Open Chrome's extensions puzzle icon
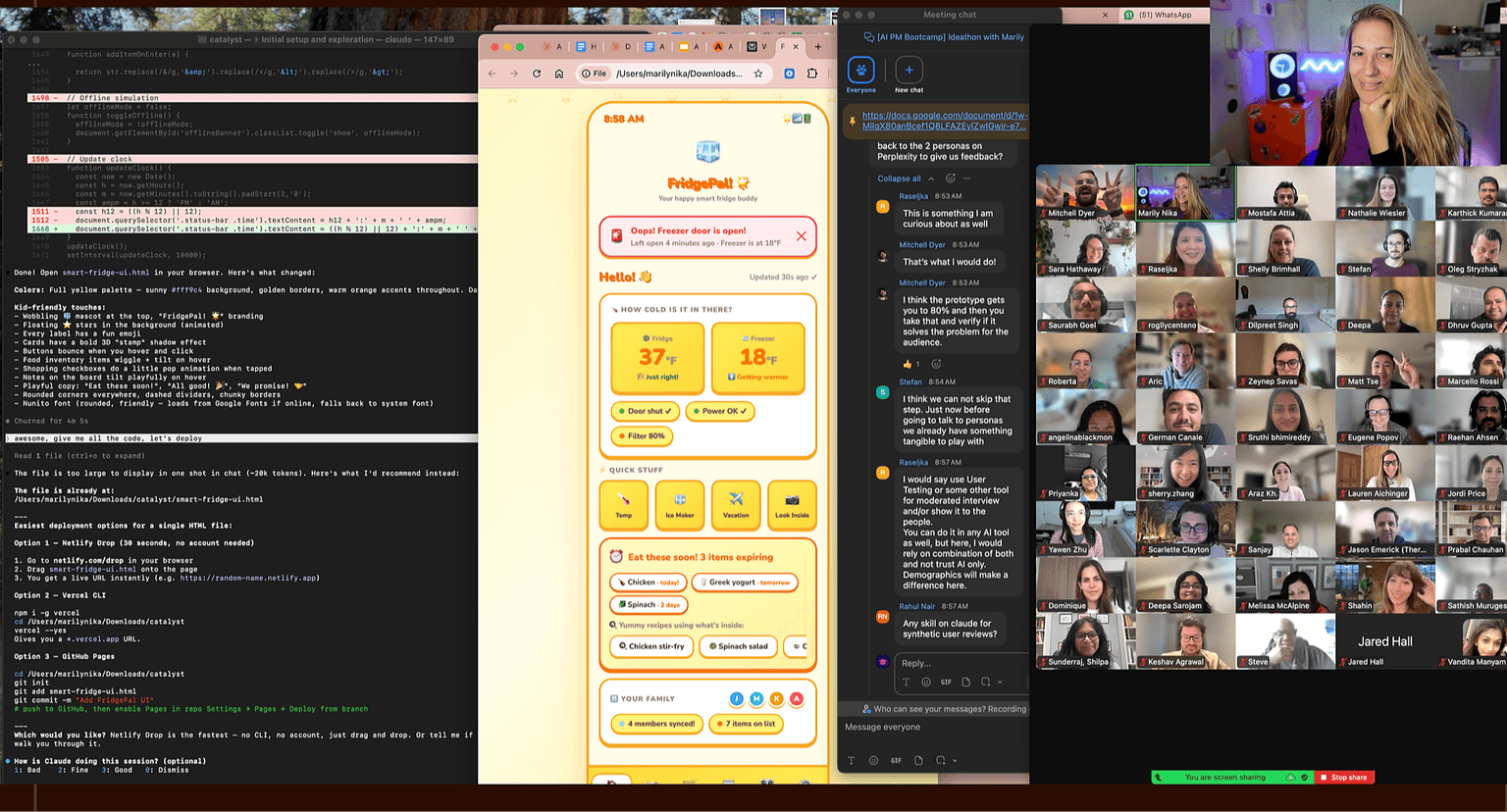This screenshot has height=812, width=1507. (x=811, y=74)
